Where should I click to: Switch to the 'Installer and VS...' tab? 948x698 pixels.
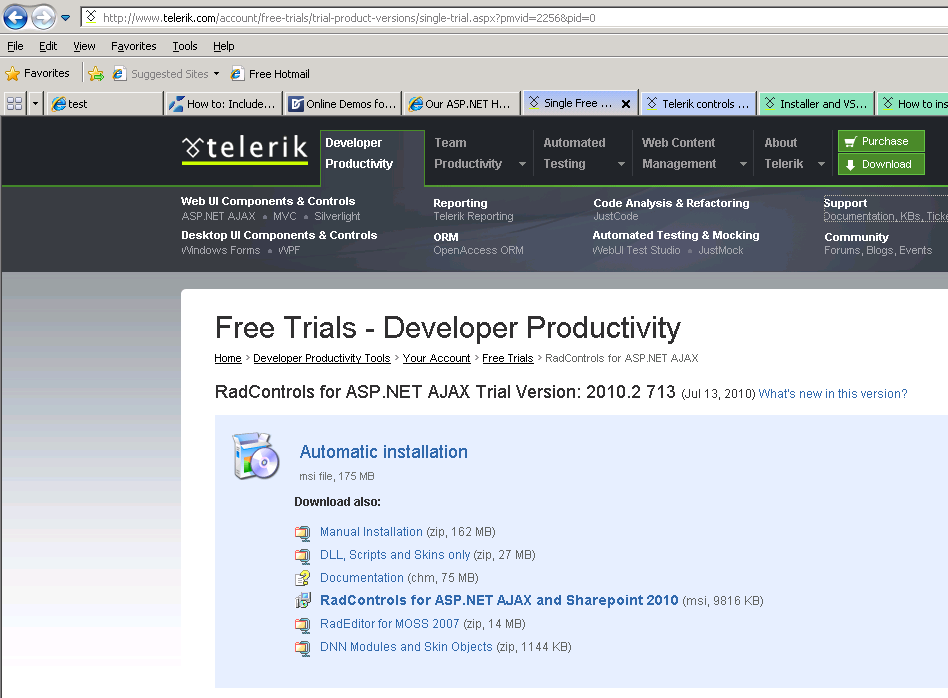point(816,103)
